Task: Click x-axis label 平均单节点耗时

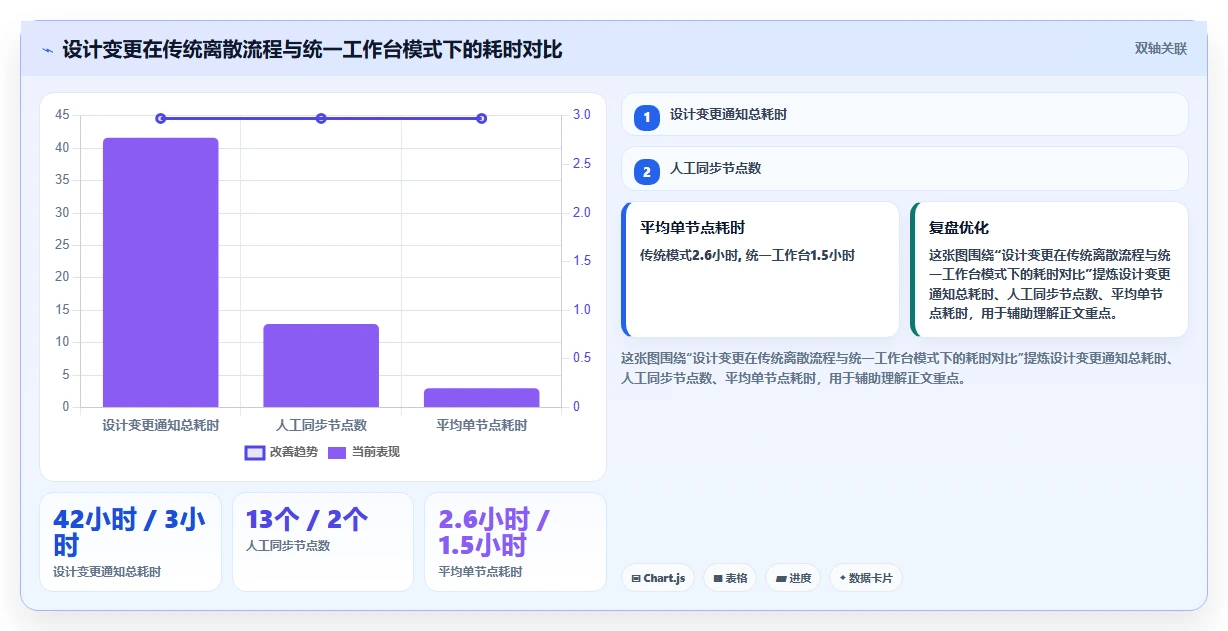Action: click(481, 425)
